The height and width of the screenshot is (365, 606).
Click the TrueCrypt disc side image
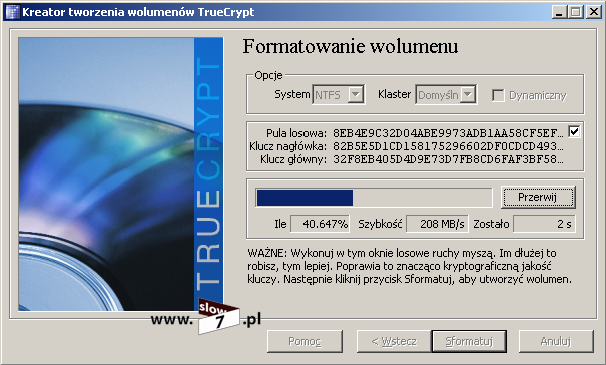pyautogui.click(x=121, y=174)
